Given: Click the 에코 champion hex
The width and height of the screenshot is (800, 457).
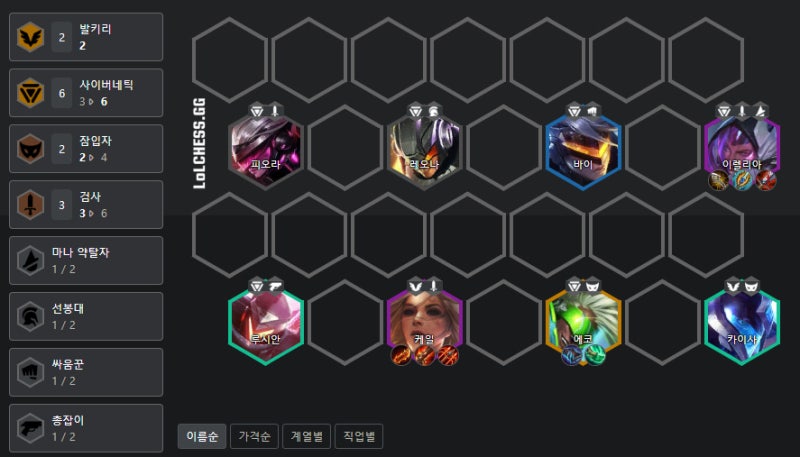Looking at the screenshot, I should pos(583,322).
